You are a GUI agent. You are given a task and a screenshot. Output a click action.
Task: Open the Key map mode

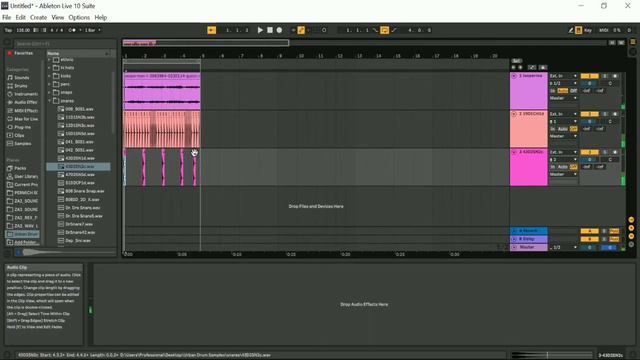(588, 30)
